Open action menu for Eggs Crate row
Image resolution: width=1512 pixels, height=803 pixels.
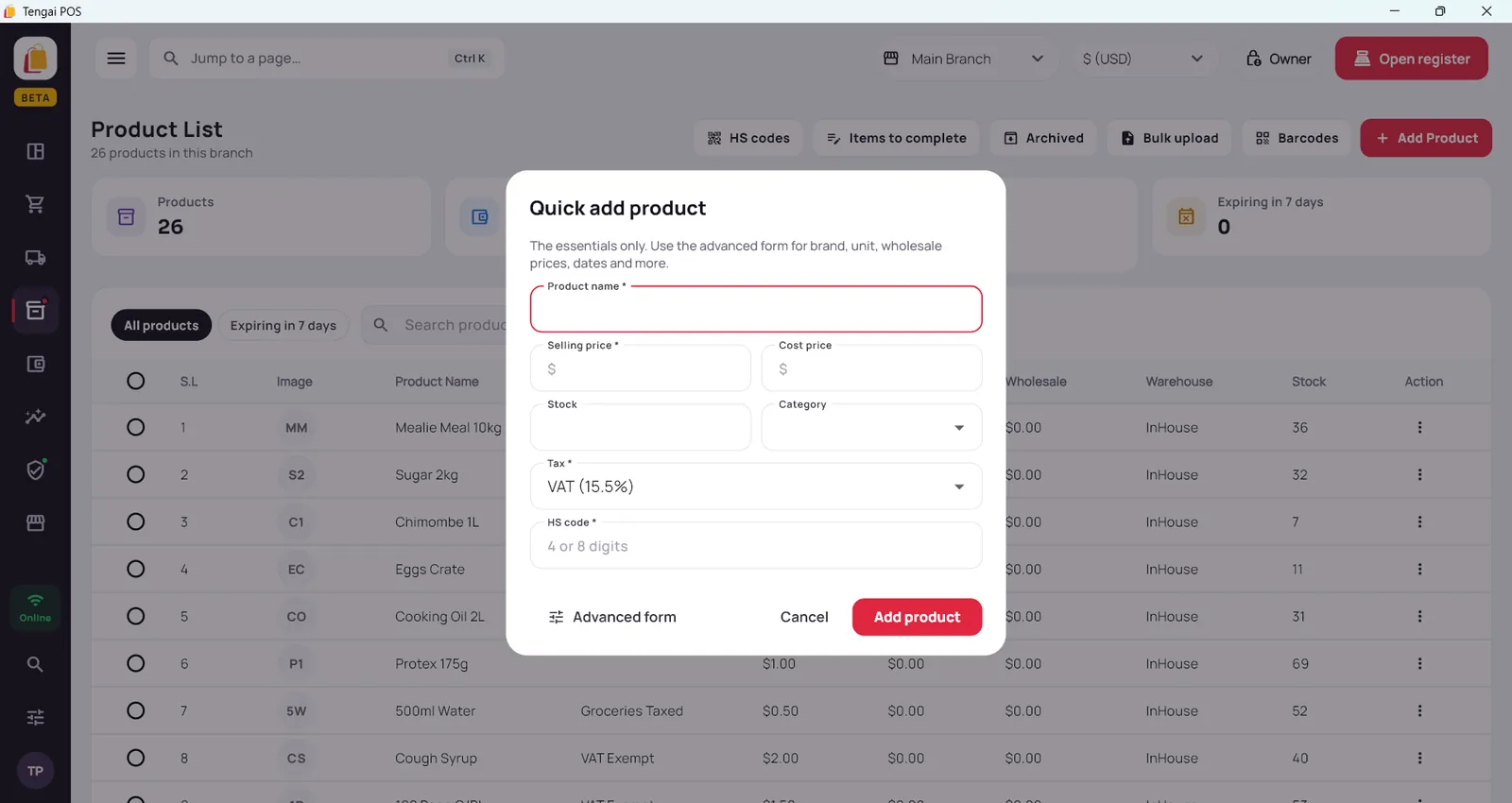(x=1419, y=570)
